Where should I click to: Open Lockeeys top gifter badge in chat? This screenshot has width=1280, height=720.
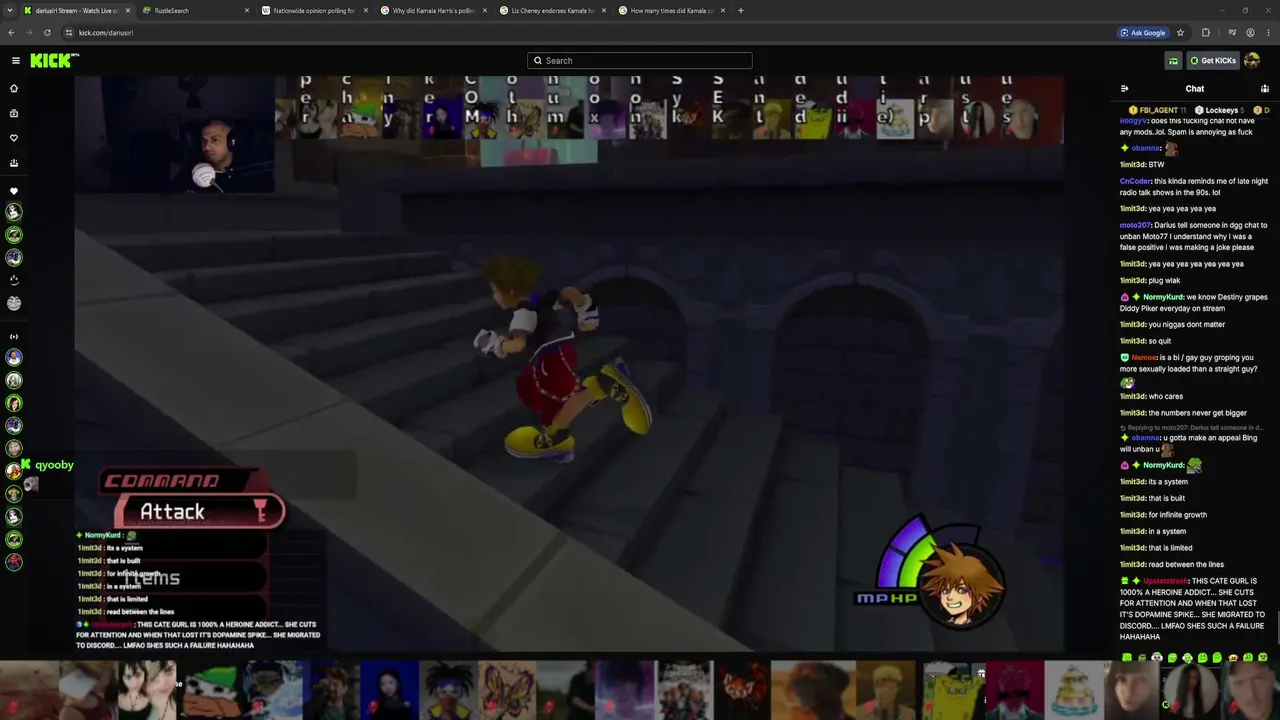click(x=1219, y=110)
